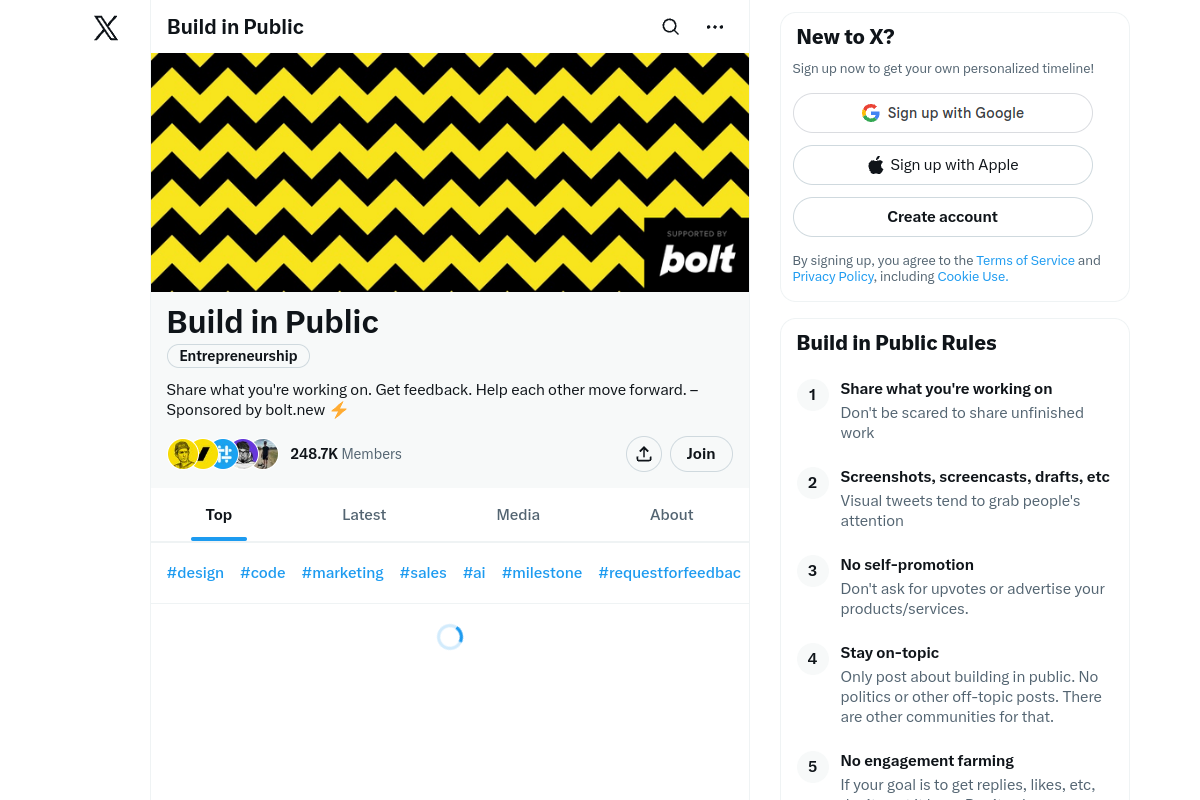Image resolution: width=1200 pixels, height=800 pixels.
Task: Click the share icon next to Join
Action: point(643,453)
